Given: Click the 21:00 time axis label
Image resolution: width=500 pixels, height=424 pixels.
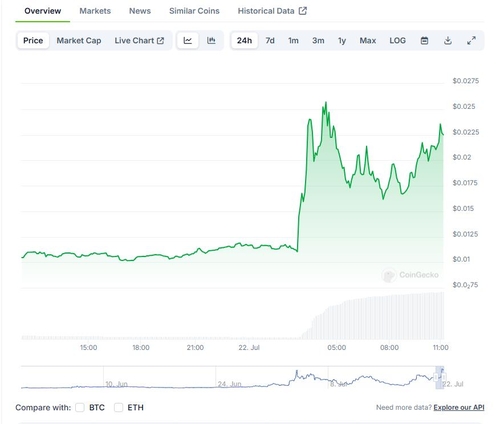Looking at the screenshot, I should [x=195, y=348].
